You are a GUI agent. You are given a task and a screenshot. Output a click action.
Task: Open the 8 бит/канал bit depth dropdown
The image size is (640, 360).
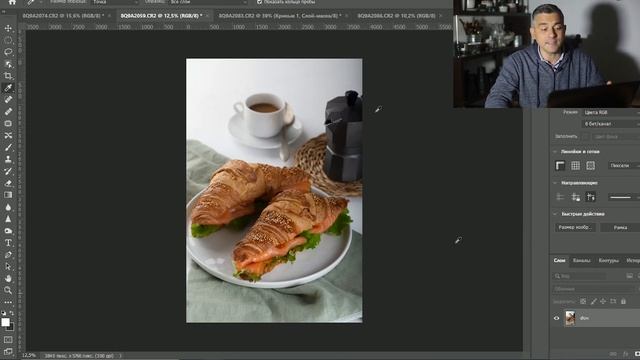pyautogui.click(x=610, y=124)
